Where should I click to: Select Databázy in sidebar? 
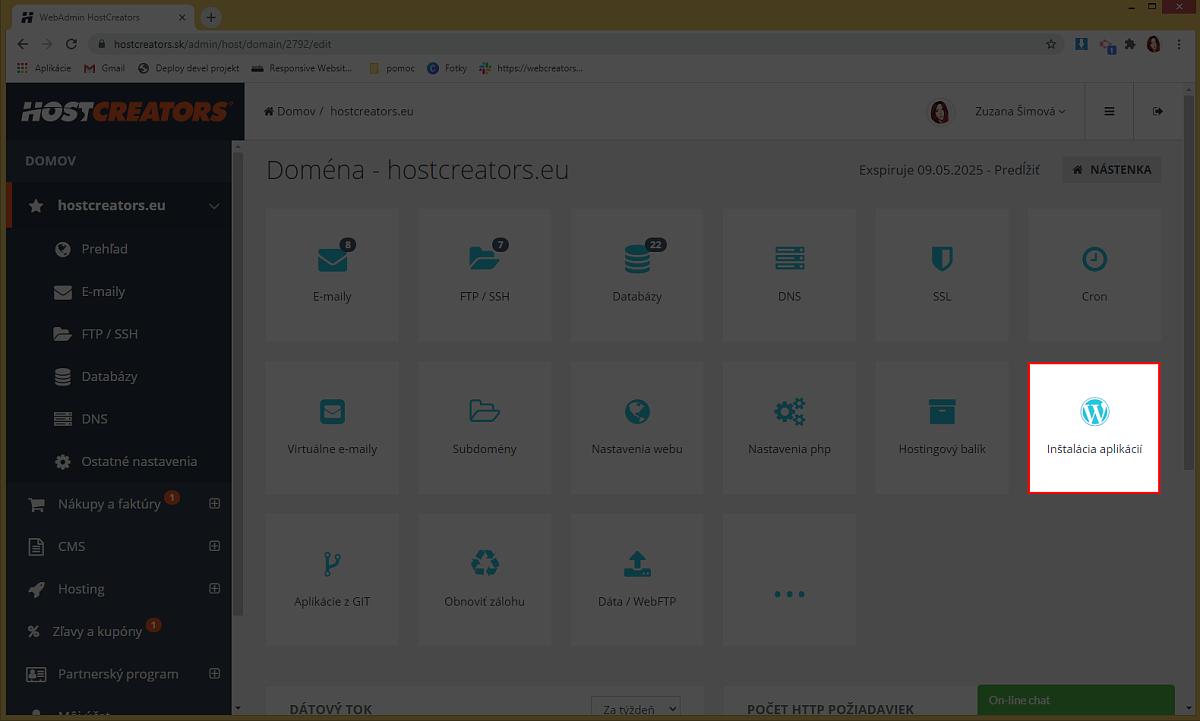click(109, 377)
